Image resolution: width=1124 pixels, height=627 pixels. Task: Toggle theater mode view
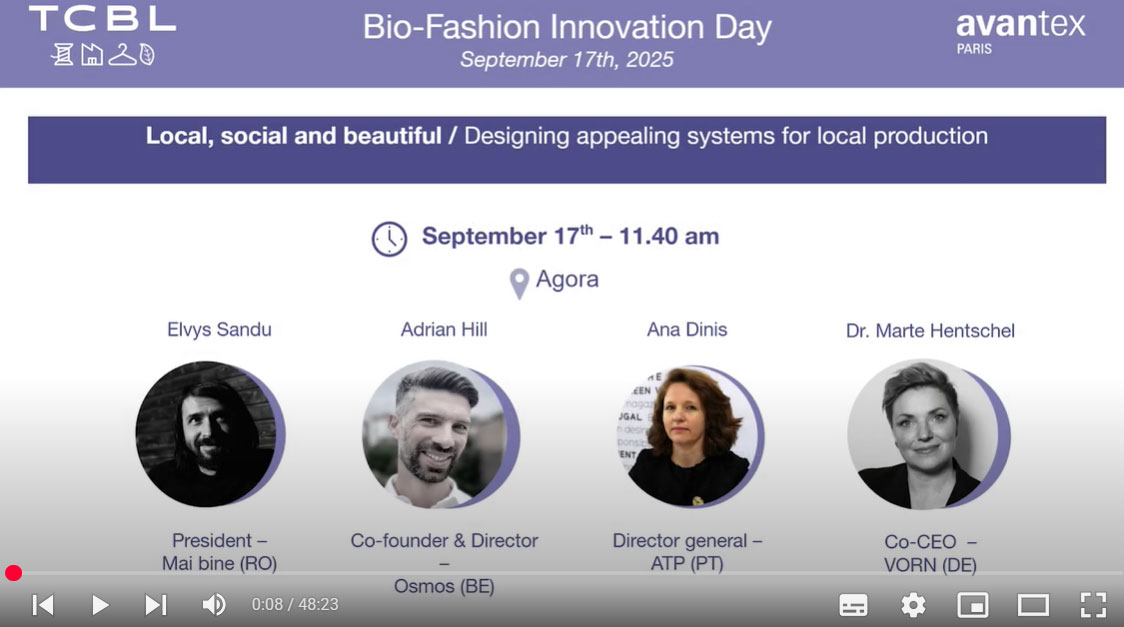pyautogui.click(x=1033, y=605)
